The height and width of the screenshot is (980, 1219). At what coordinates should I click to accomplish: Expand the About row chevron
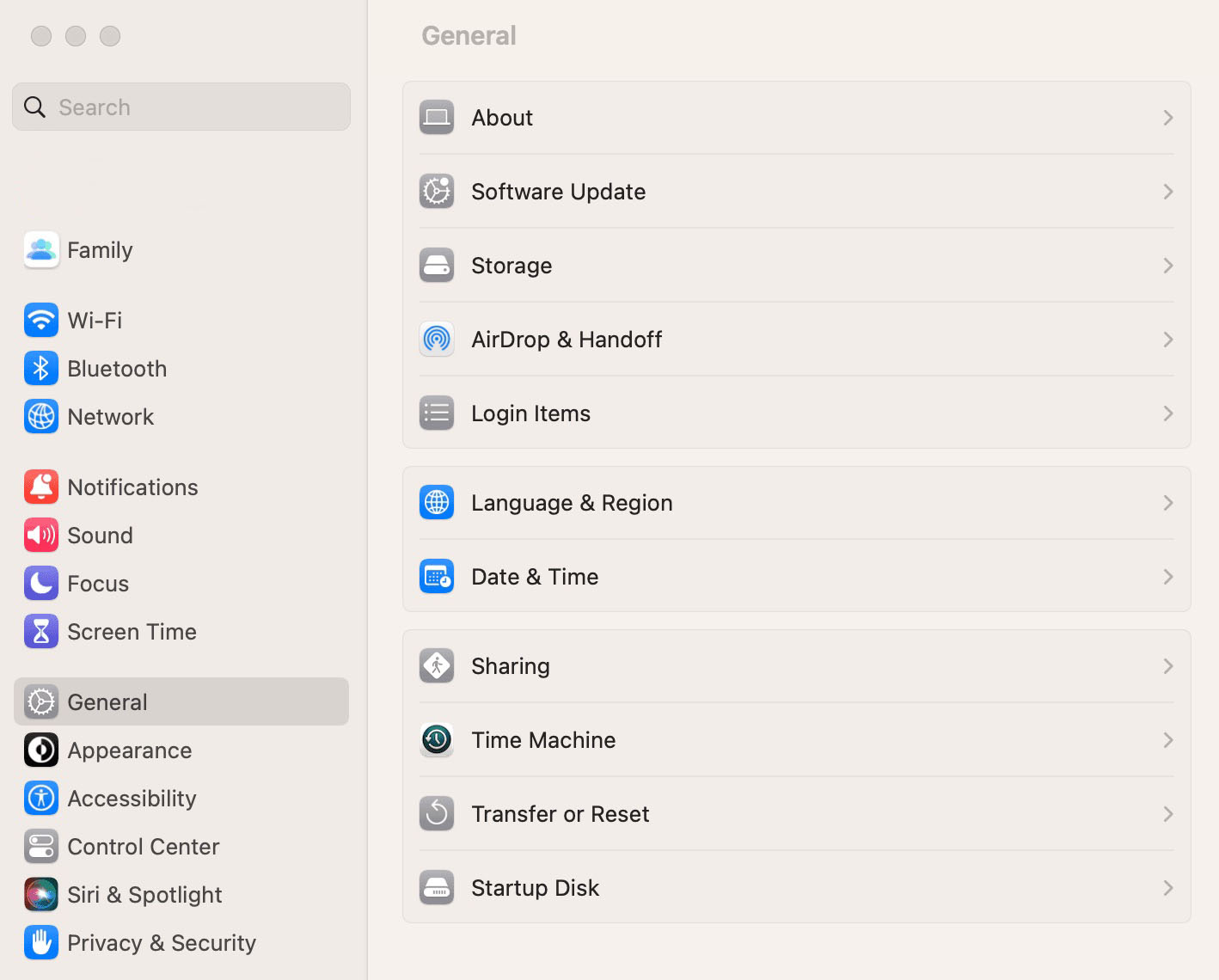pyautogui.click(x=1167, y=118)
